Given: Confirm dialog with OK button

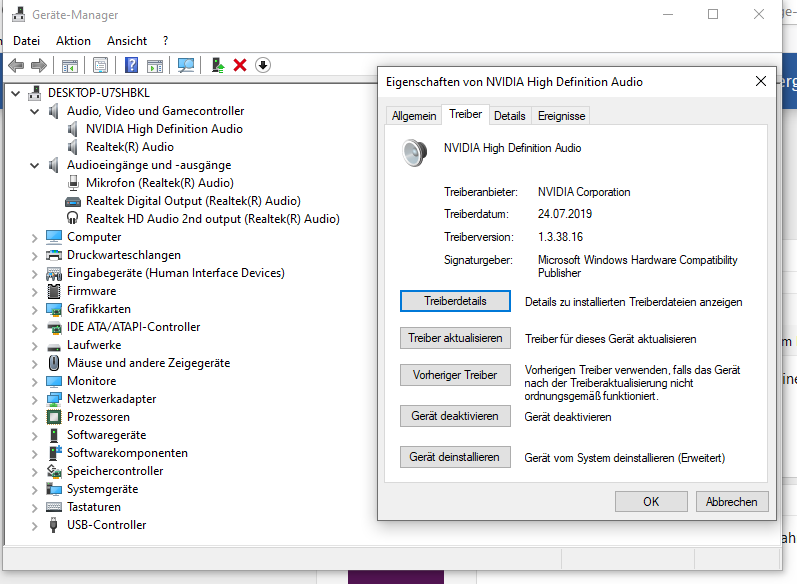Looking at the screenshot, I should tap(651, 502).
